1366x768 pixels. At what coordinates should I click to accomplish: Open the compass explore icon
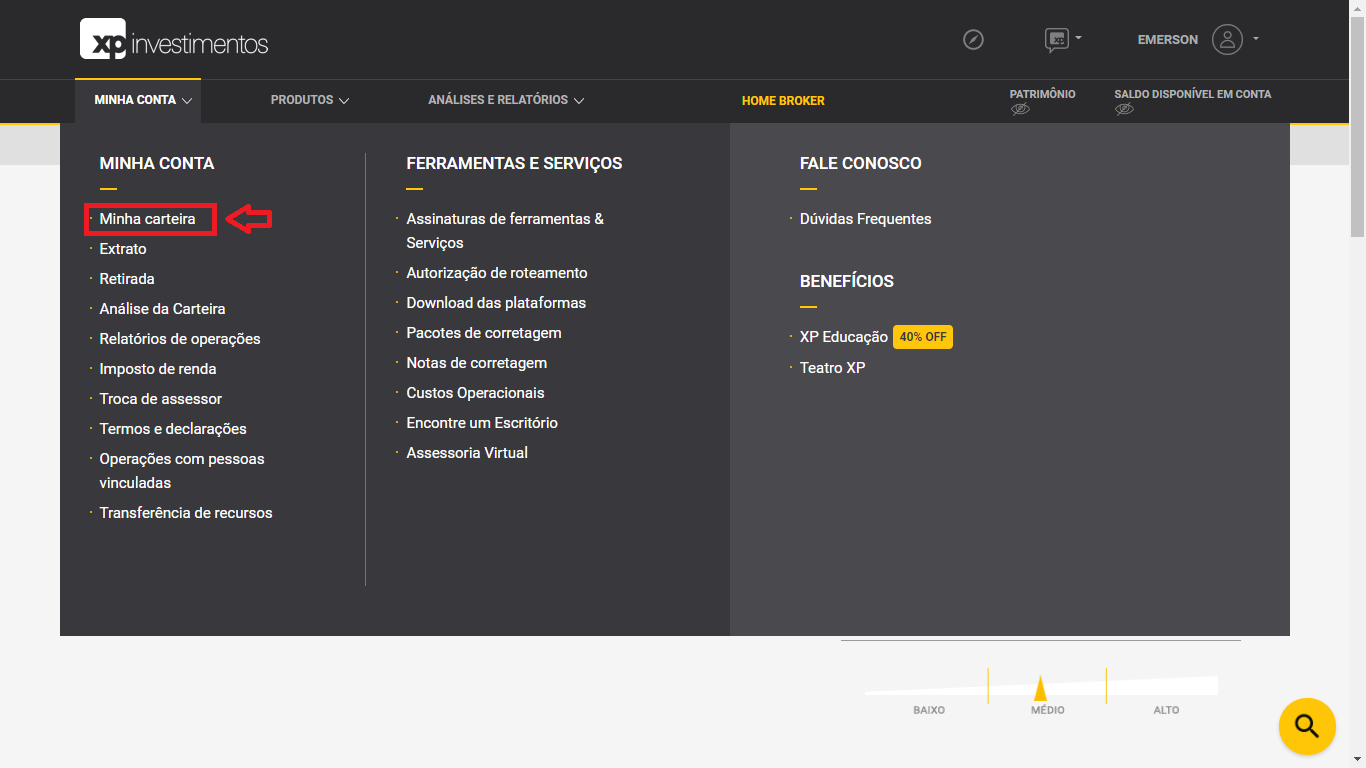[x=973, y=40]
